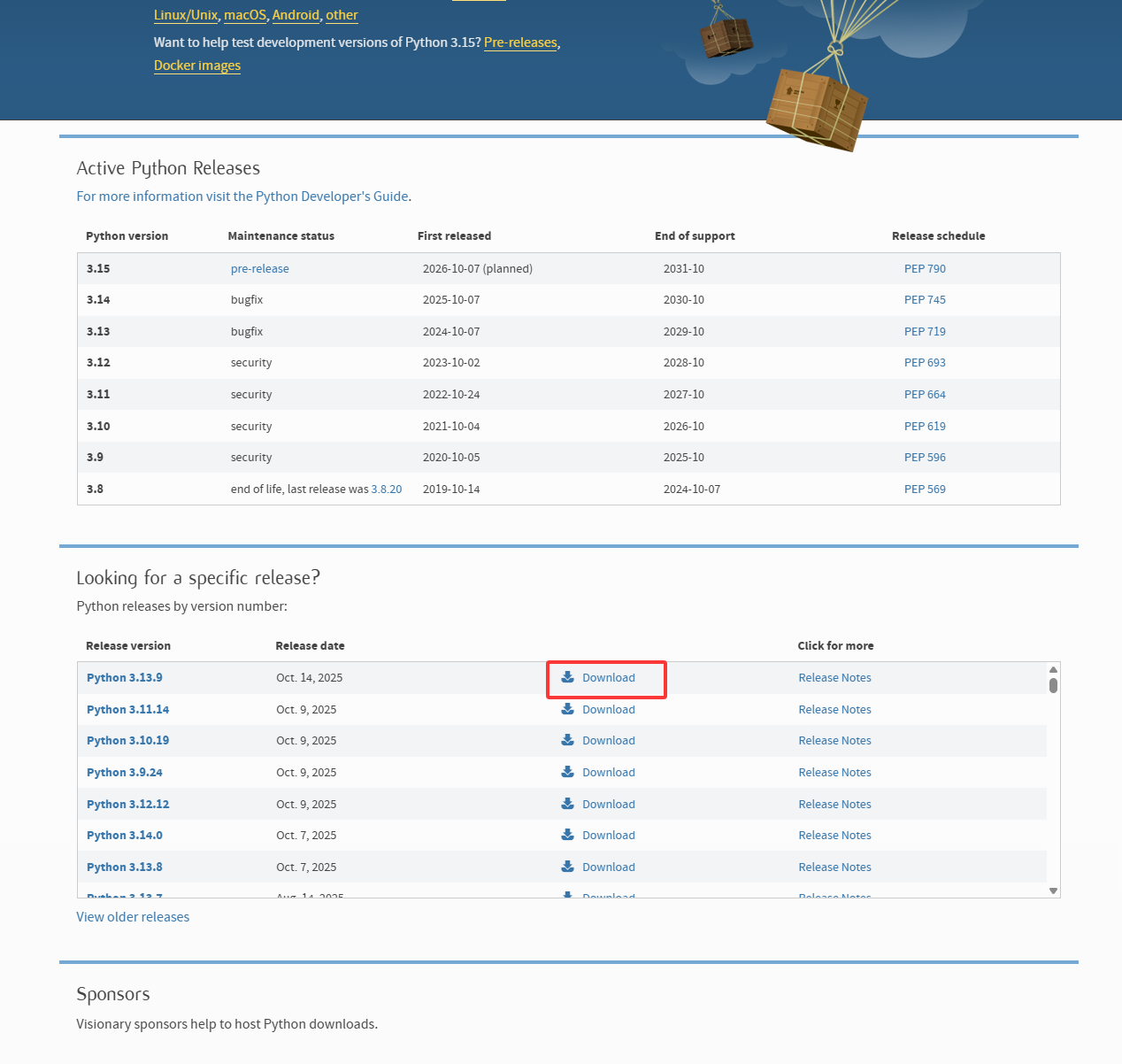
Task: Click download icon for Python 3.9.24
Action: tap(568, 772)
